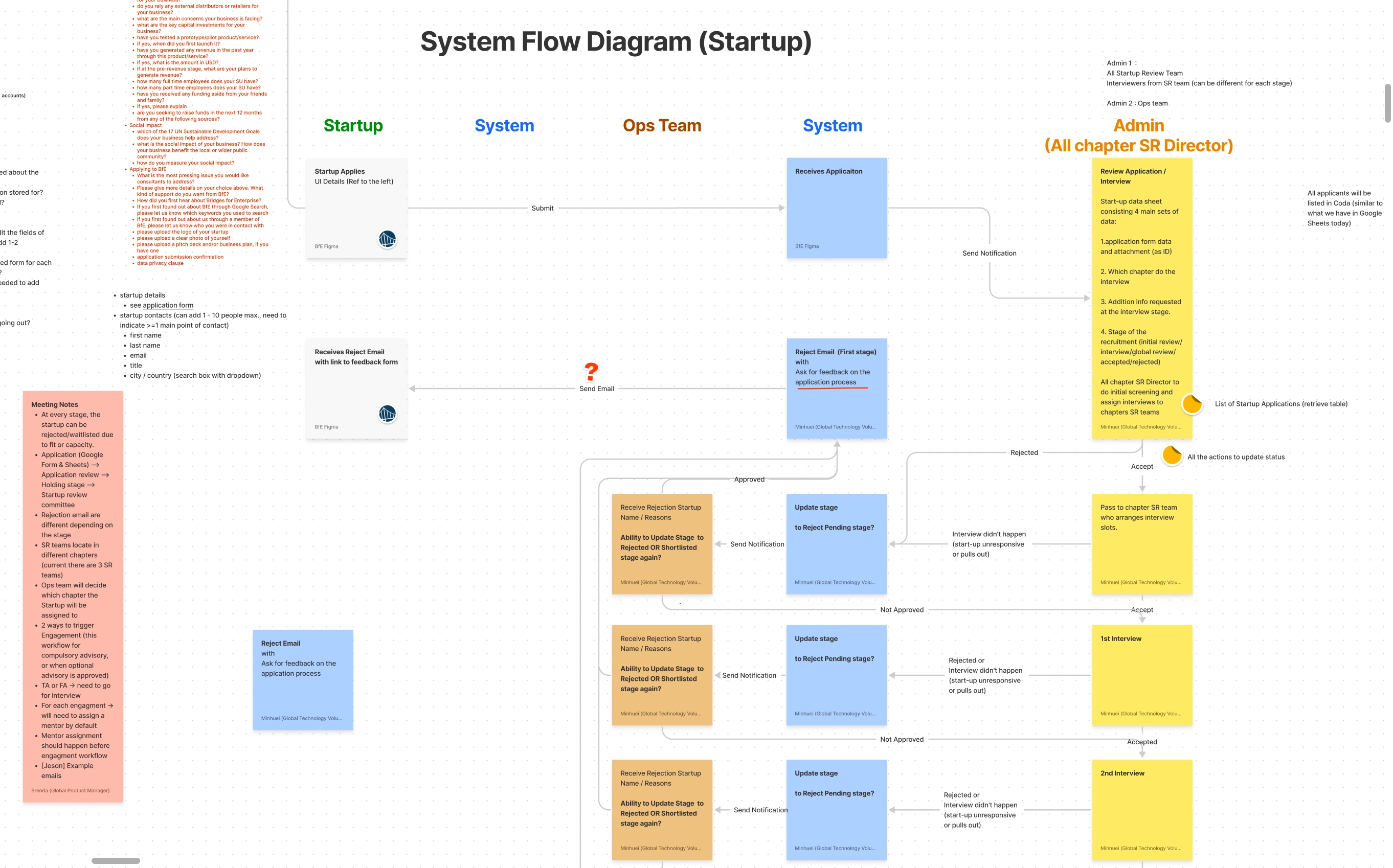Image resolution: width=1393 pixels, height=868 pixels.
Task: Select standalone Reject Email sticky with applcation typo
Action: 303,680
